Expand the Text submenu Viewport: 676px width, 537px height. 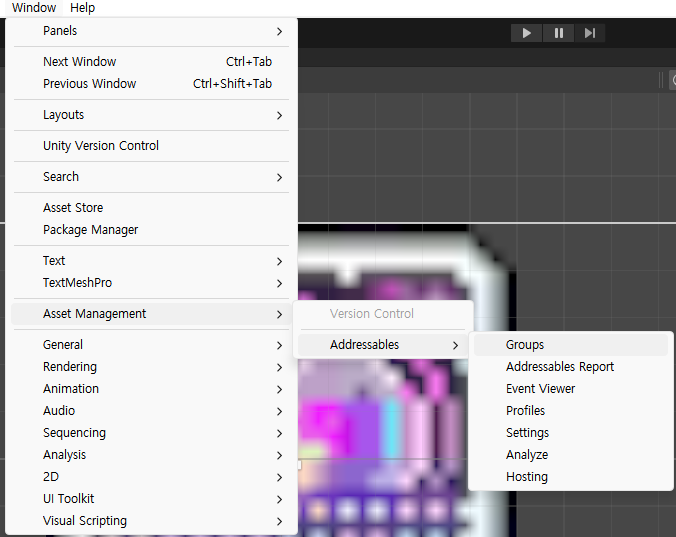tap(151, 261)
